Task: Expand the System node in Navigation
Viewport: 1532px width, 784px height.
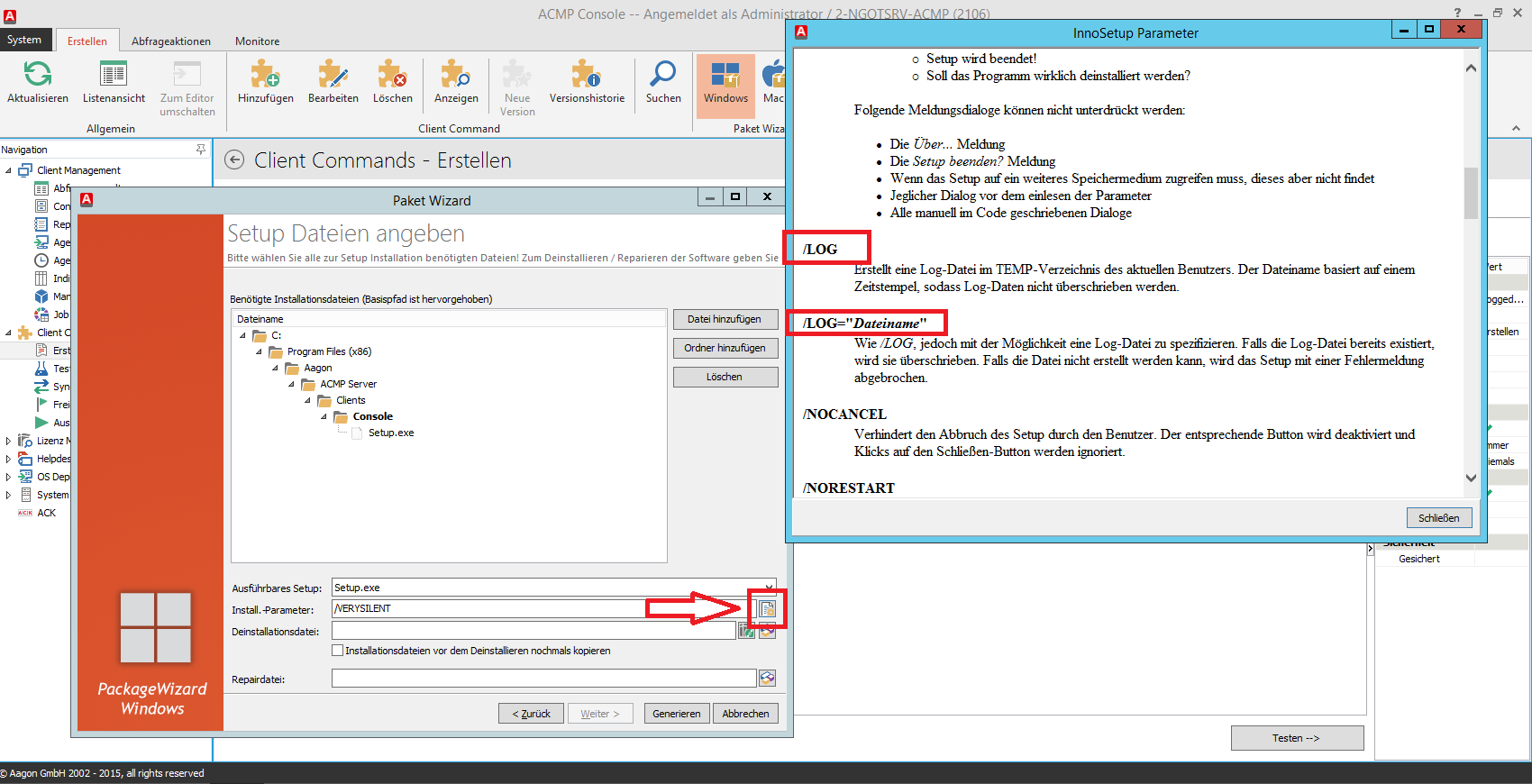Action: click(9, 495)
